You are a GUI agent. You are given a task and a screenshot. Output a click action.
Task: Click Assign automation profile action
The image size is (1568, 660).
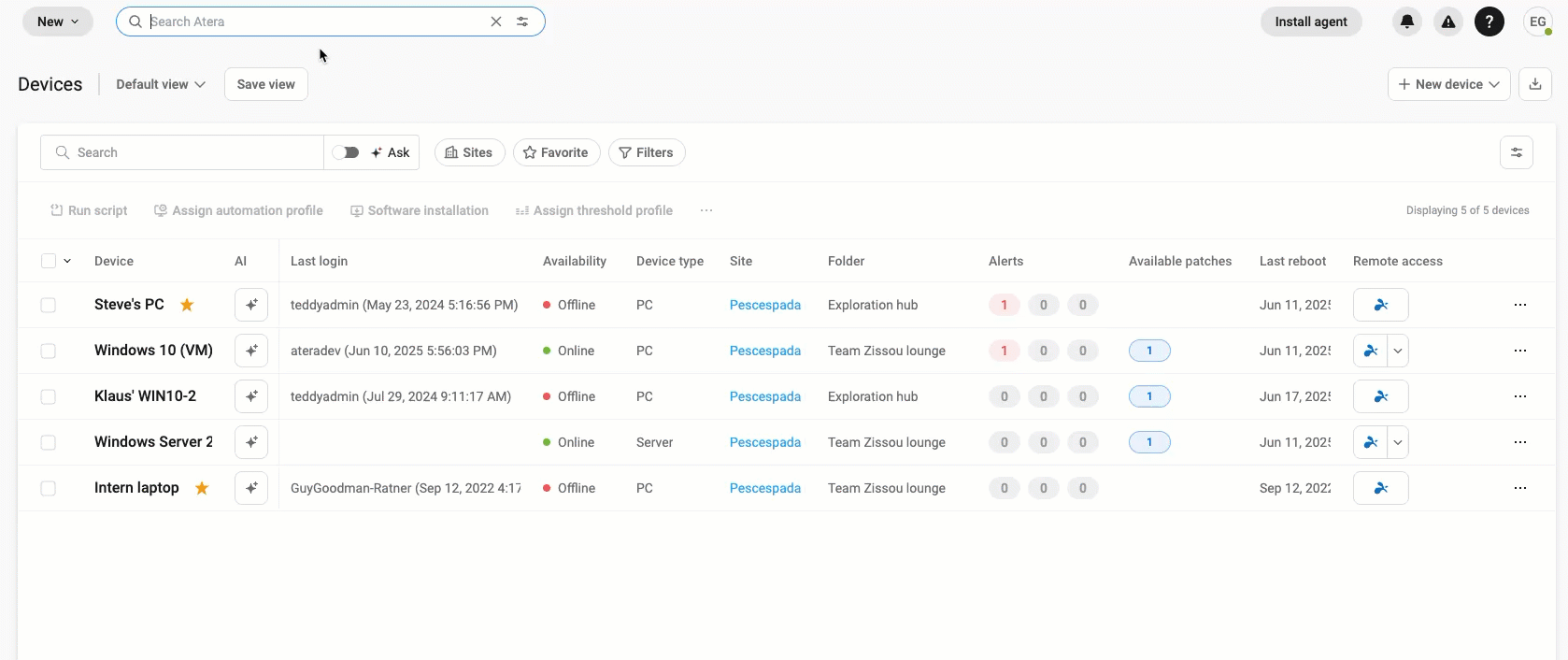pyautogui.click(x=238, y=210)
